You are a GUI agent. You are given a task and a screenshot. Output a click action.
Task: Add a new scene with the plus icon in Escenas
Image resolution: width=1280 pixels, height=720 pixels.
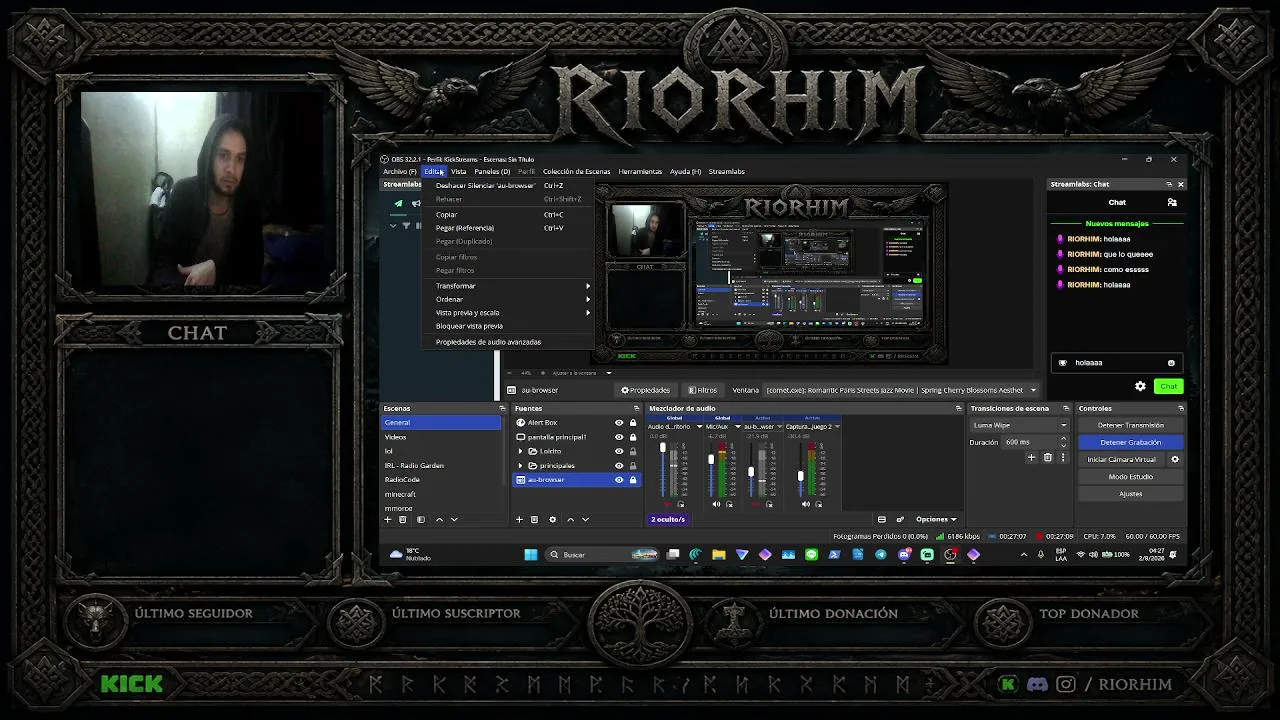tap(388, 520)
